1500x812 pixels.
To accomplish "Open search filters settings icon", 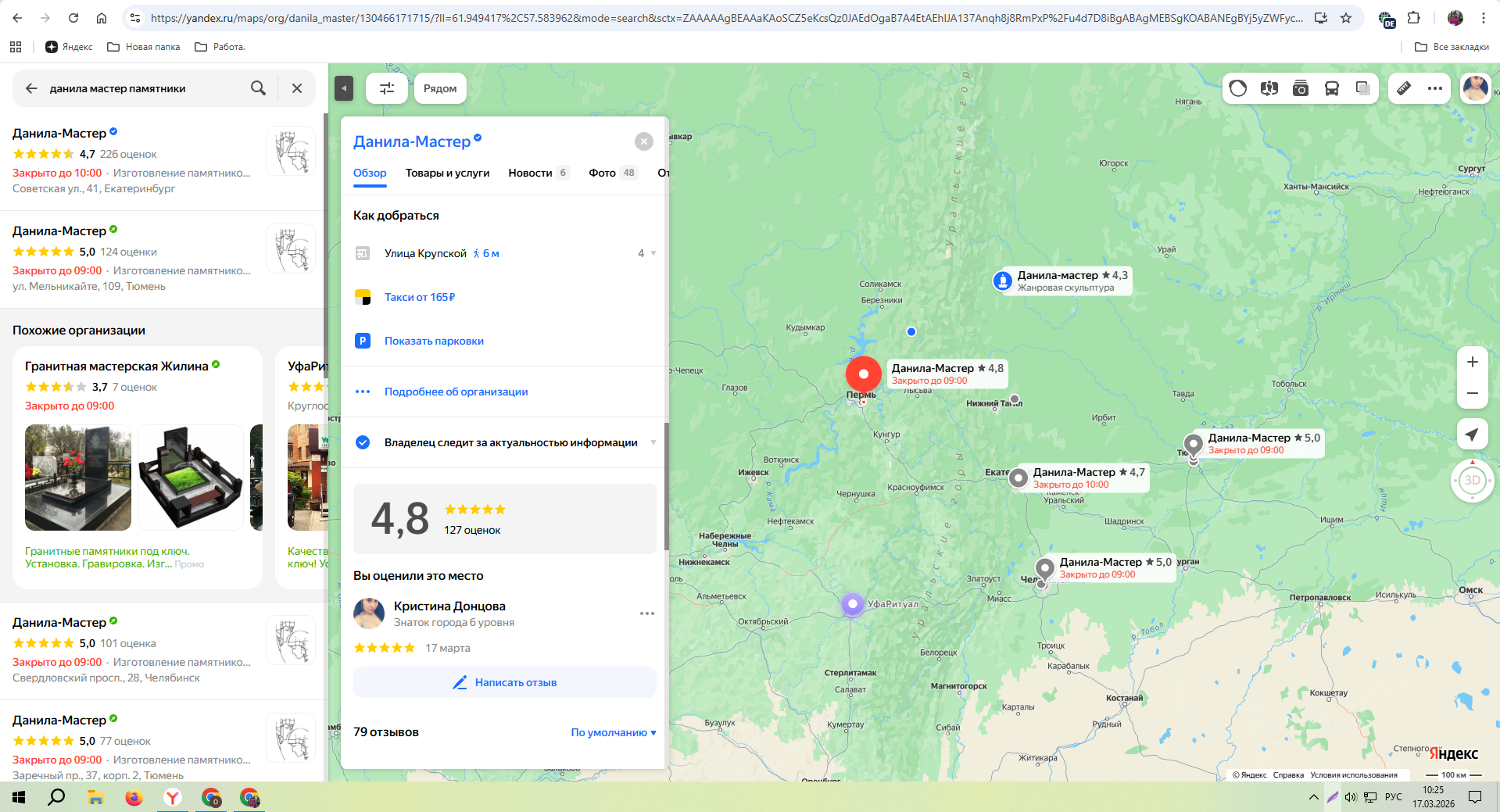I will pyautogui.click(x=387, y=88).
